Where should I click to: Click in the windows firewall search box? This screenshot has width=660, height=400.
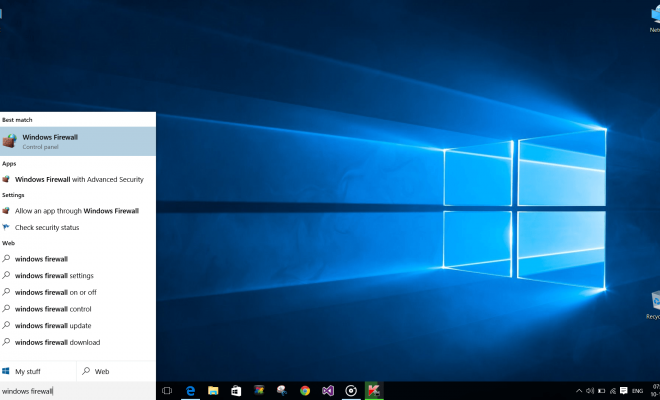click(78, 391)
